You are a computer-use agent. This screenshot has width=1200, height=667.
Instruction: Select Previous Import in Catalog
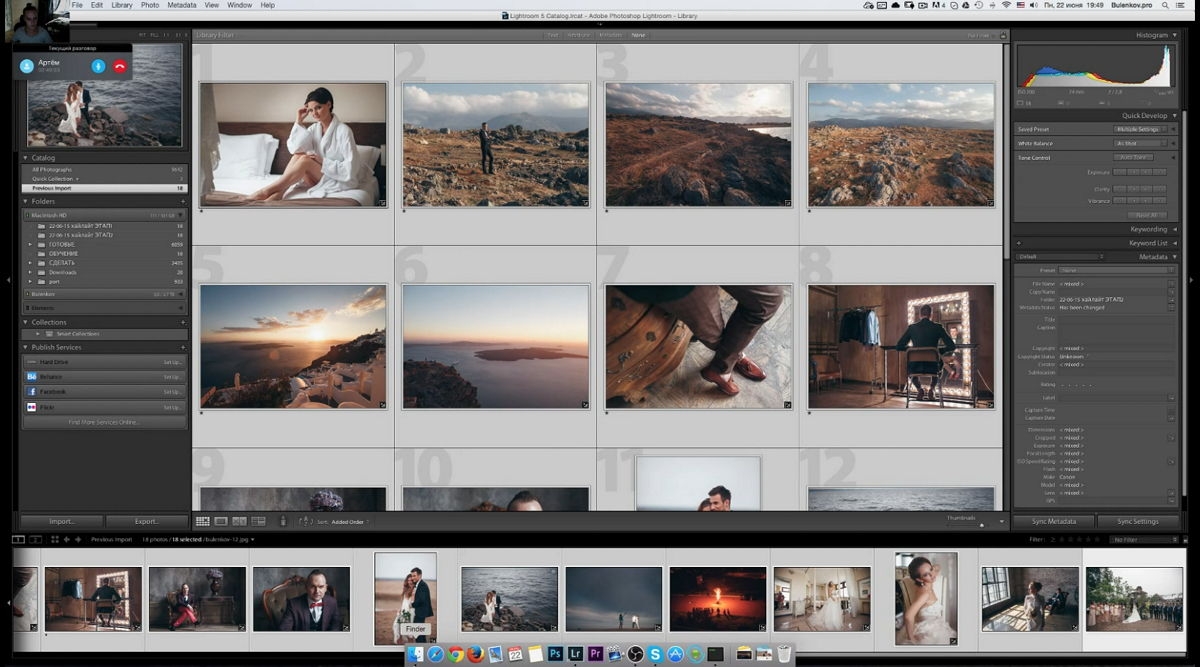pyautogui.click(x=104, y=188)
